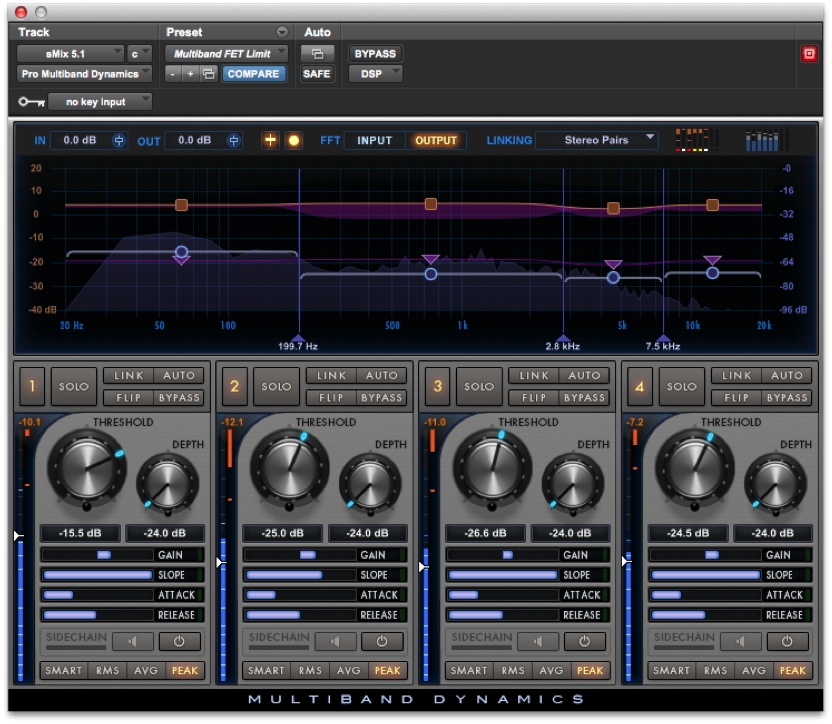Click the copy preset settings icon
832x724 pixels.
click(209, 74)
